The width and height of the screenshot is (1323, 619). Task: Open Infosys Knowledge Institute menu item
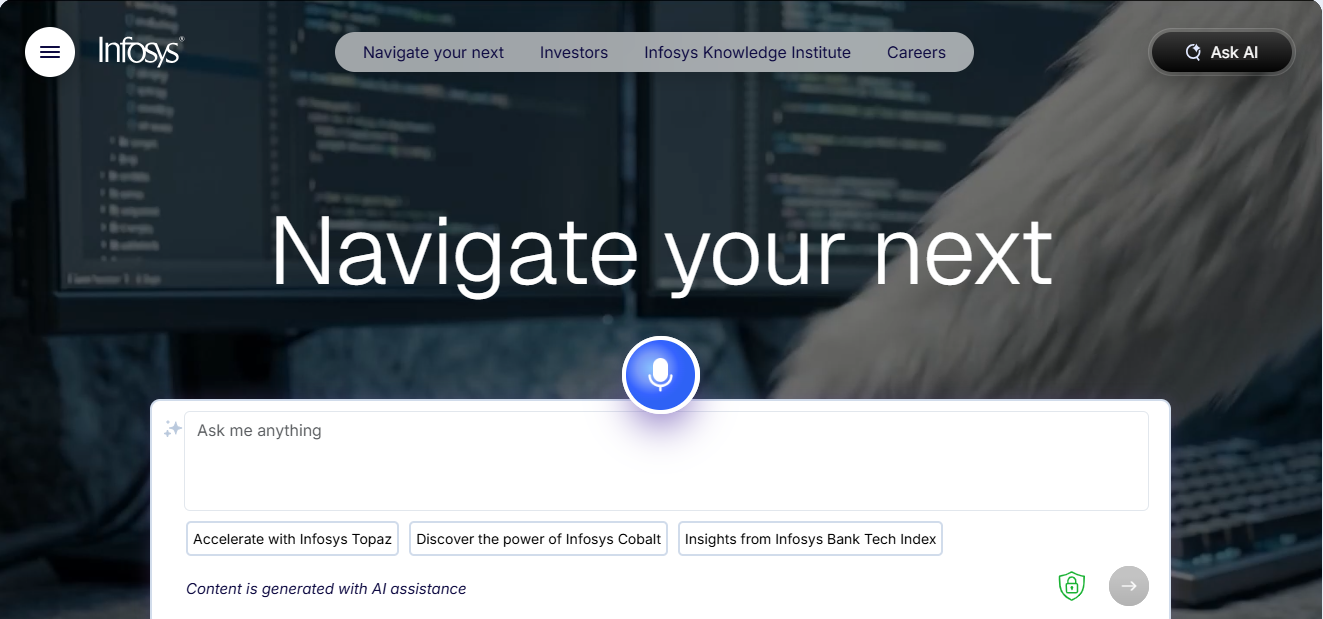click(747, 52)
